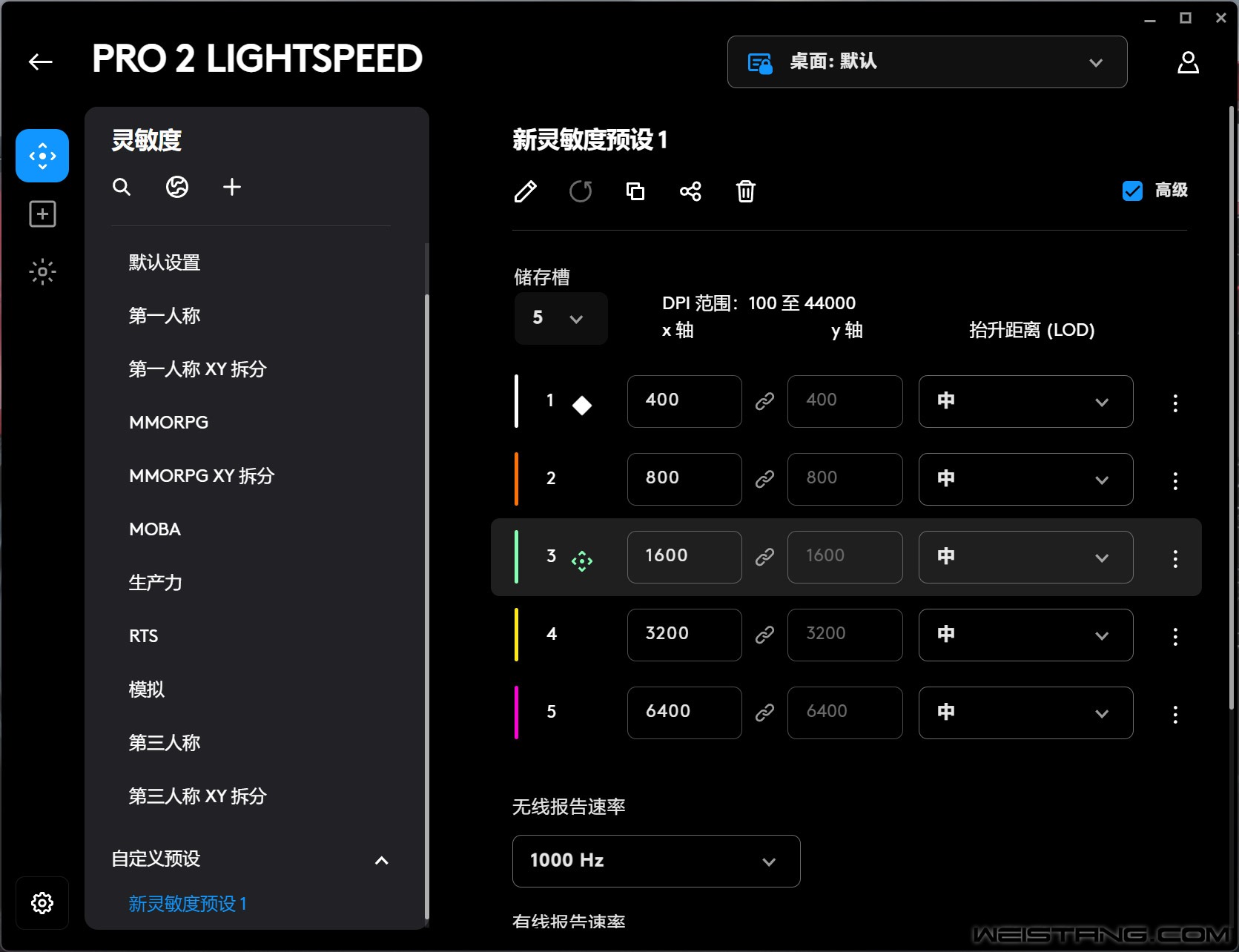Image resolution: width=1239 pixels, height=952 pixels.
Task: Select the MMORPG preset
Action: tap(168, 423)
